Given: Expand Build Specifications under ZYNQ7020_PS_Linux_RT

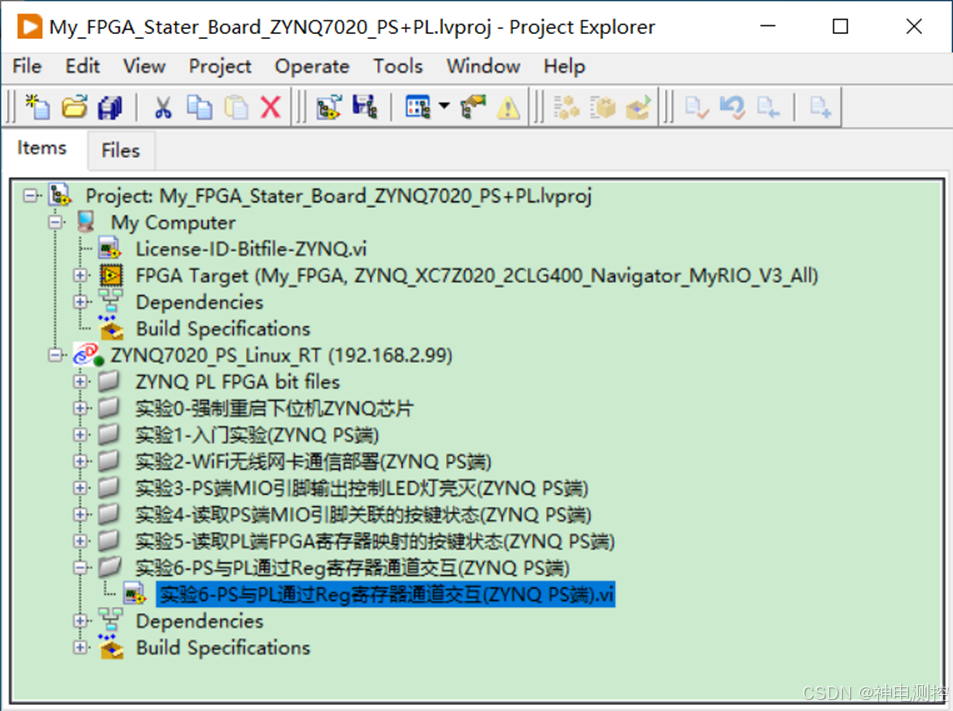Looking at the screenshot, I should [80, 647].
